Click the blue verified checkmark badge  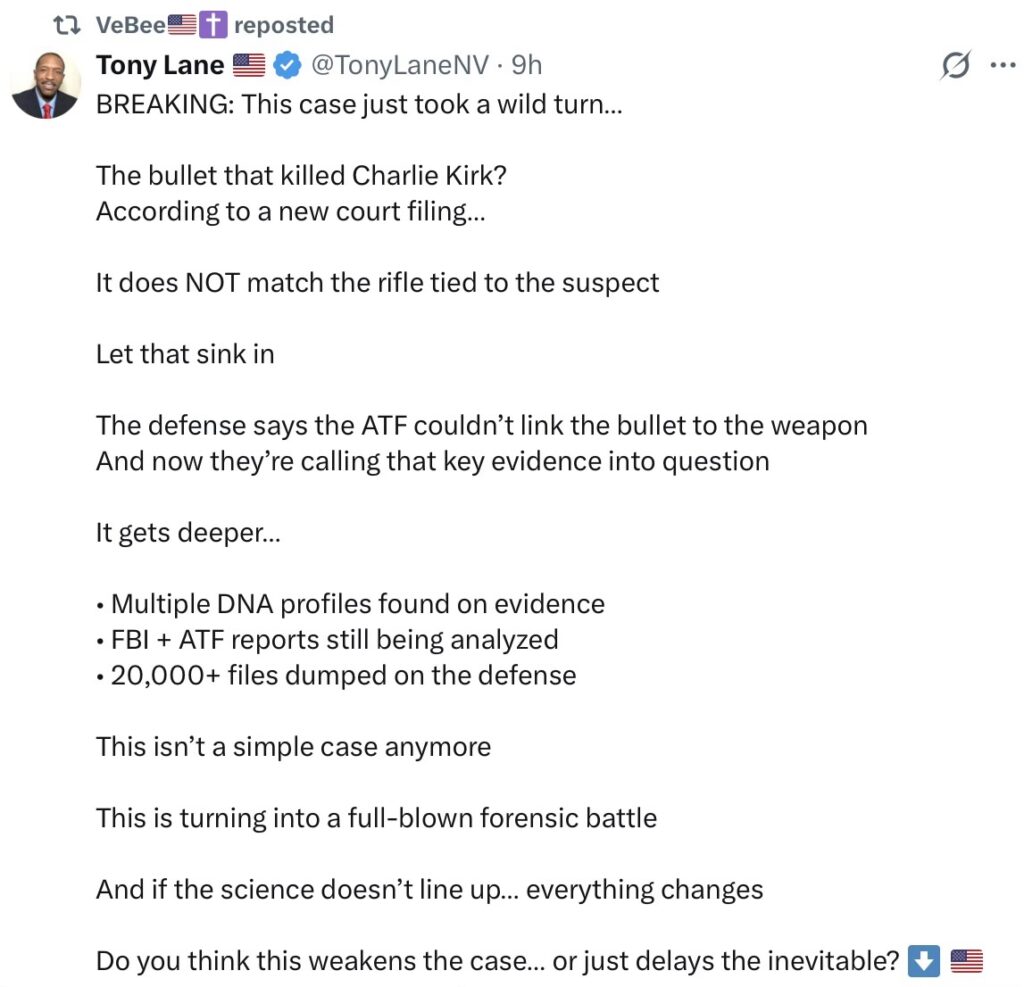click(x=286, y=66)
